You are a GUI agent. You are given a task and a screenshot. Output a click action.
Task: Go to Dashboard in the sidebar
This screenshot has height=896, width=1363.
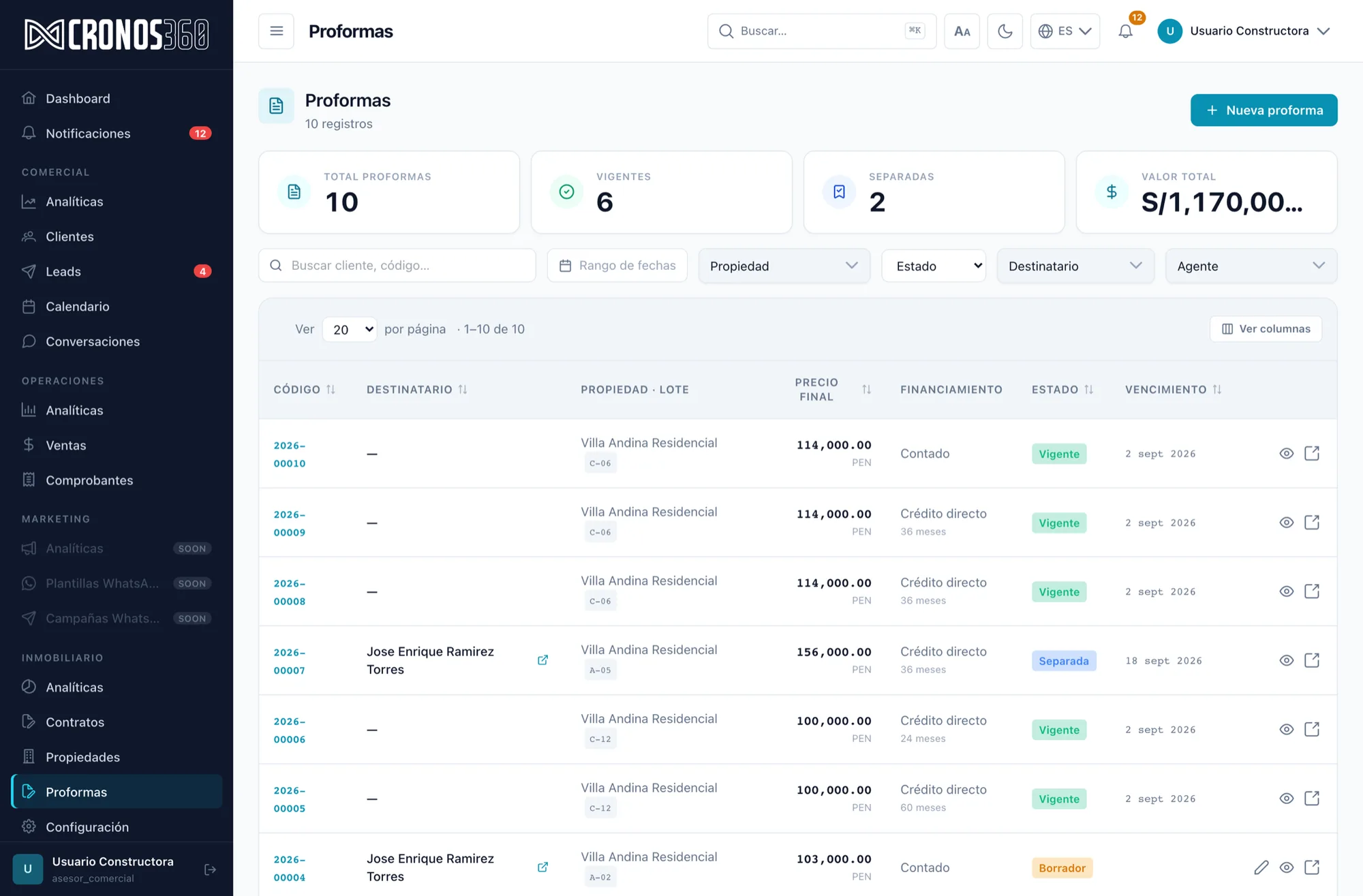point(117,98)
